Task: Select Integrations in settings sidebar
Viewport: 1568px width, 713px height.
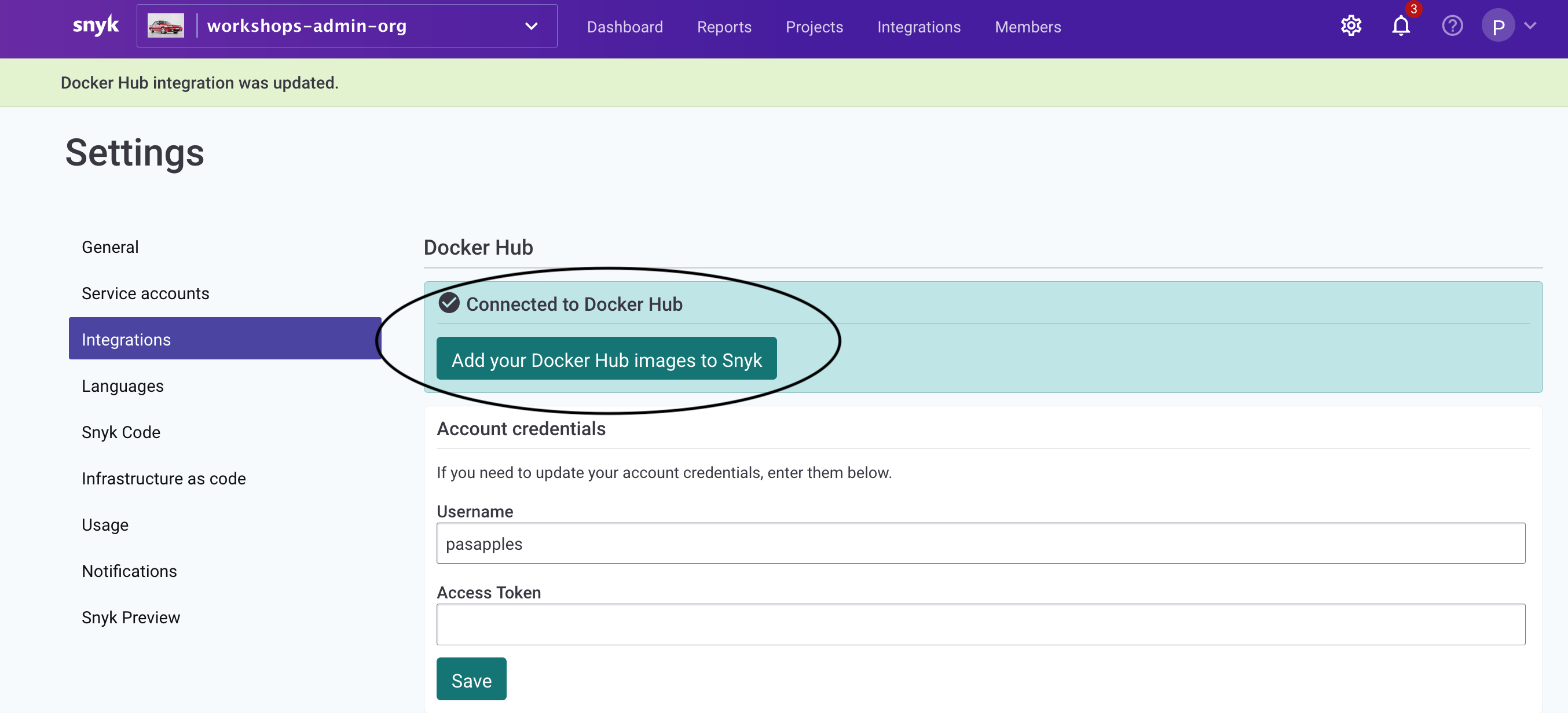Action: point(225,339)
